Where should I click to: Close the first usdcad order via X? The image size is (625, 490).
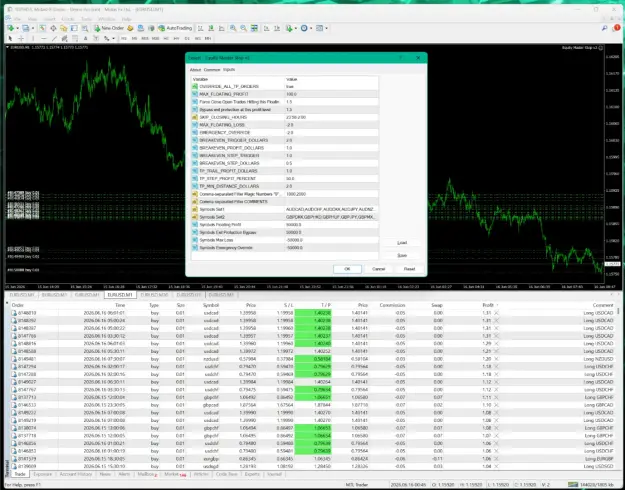click(x=496, y=313)
